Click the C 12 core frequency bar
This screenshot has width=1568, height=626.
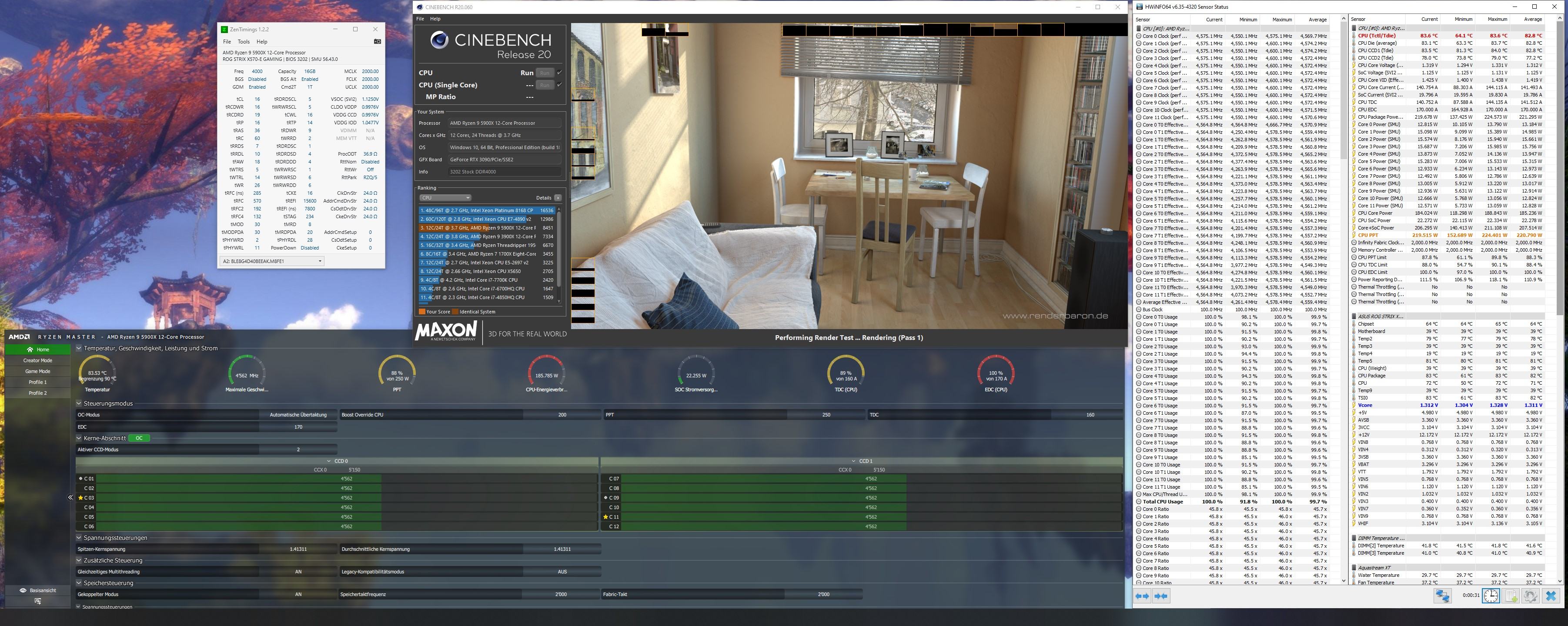pos(871,526)
